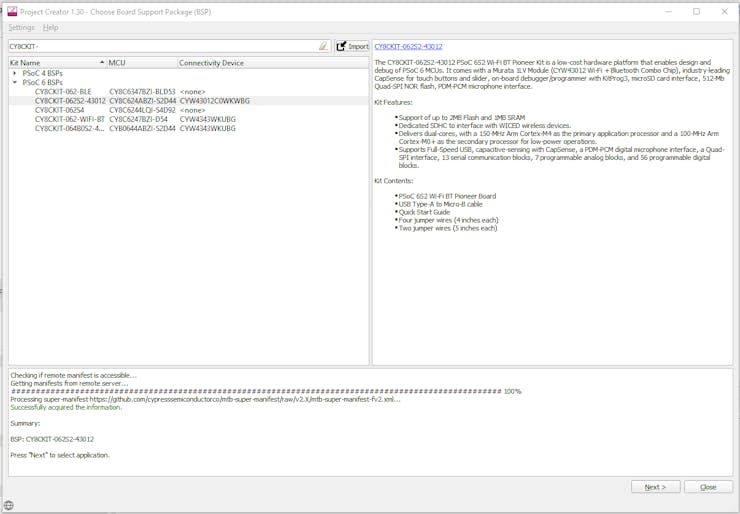Open the Settings menu
Viewport: 740px width, 514px height.
pyautogui.click(x=21, y=27)
